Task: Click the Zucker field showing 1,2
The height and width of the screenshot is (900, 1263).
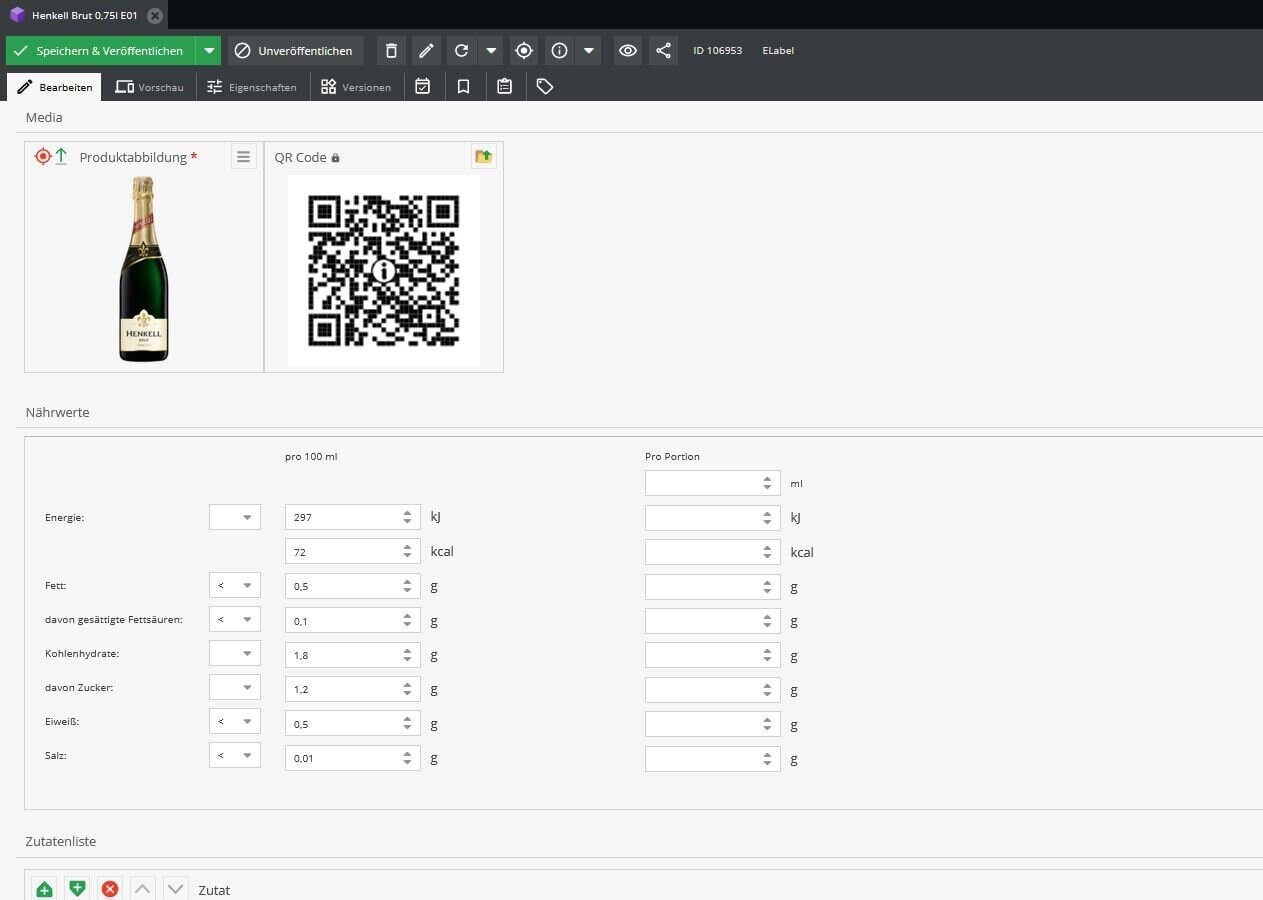Action: [353, 689]
